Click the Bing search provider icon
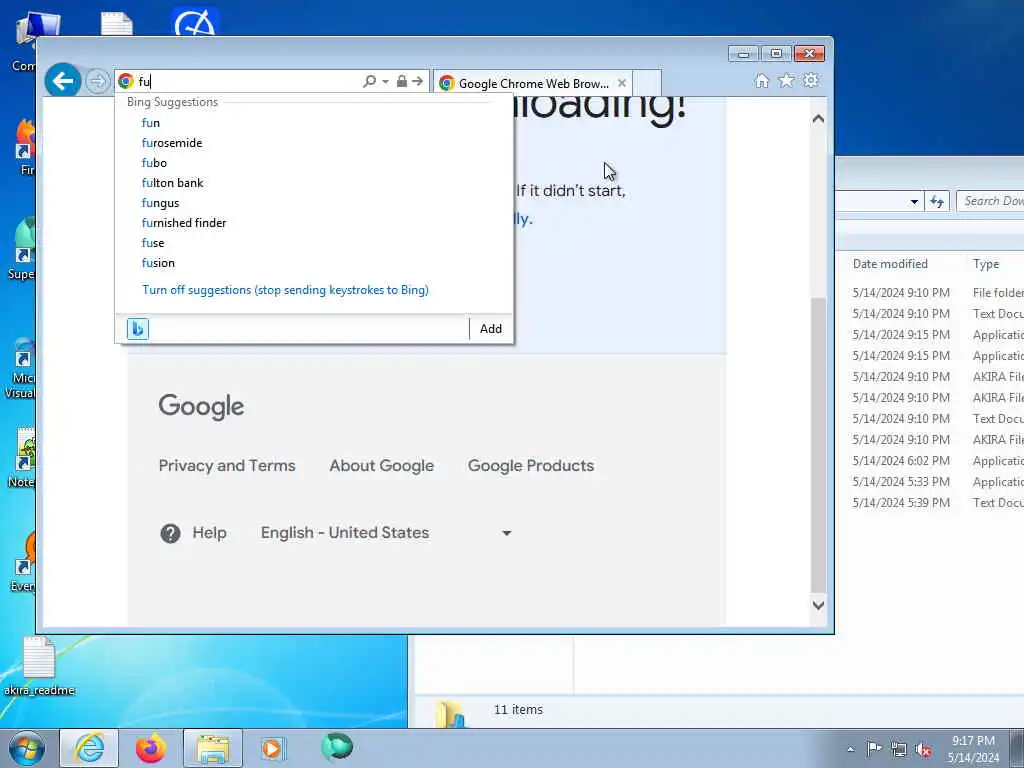The width and height of the screenshot is (1024, 768). point(138,328)
